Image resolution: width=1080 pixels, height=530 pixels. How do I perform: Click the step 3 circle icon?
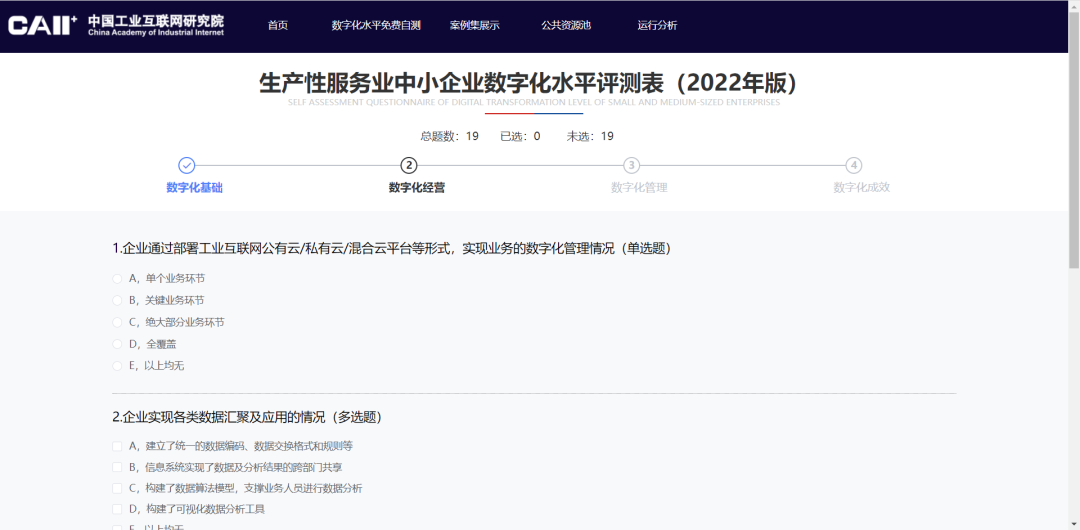point(631,166)
